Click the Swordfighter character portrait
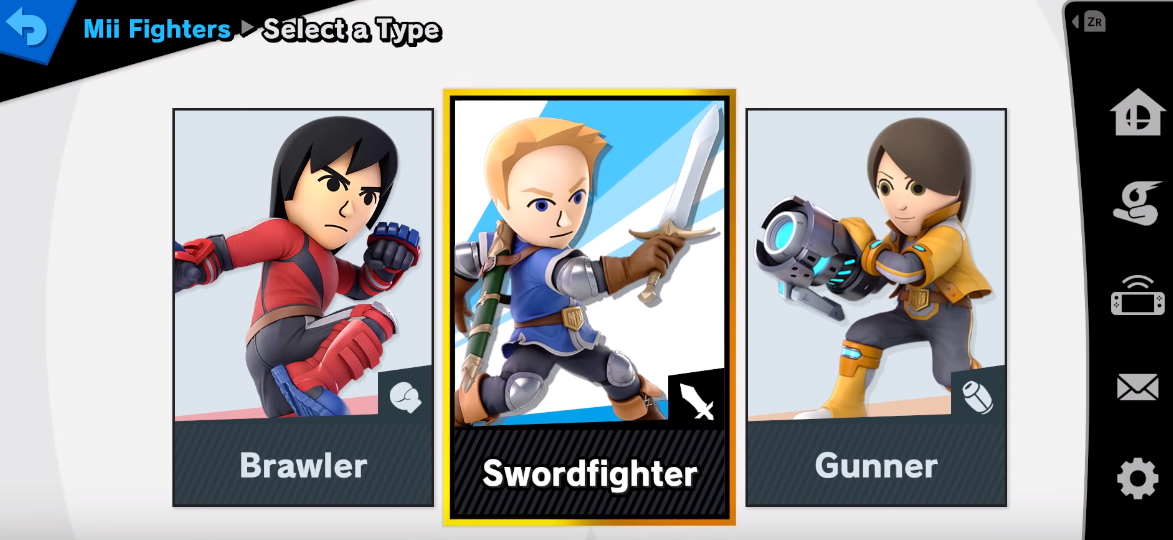 coord(589,262)
